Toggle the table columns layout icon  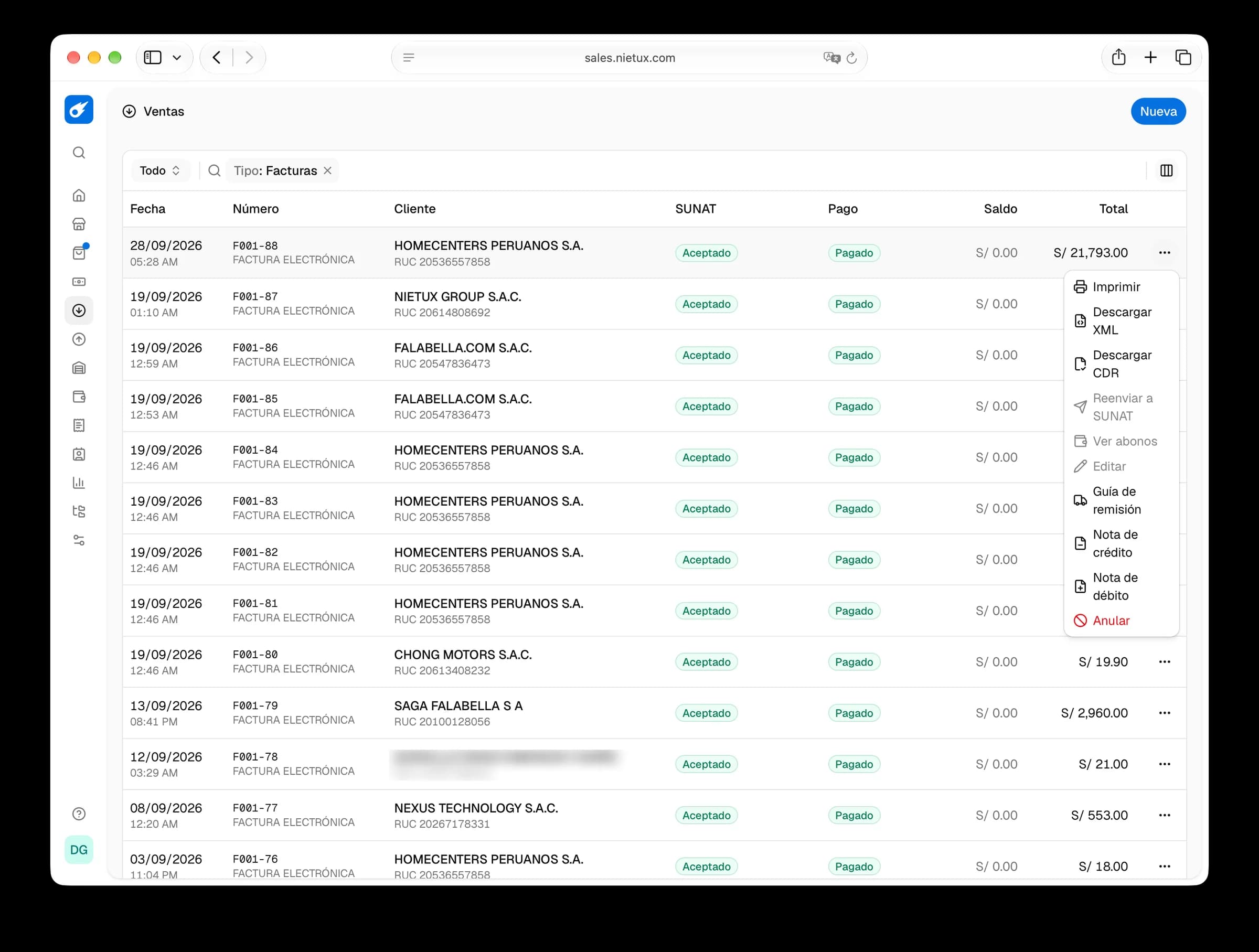point(1166,170)
